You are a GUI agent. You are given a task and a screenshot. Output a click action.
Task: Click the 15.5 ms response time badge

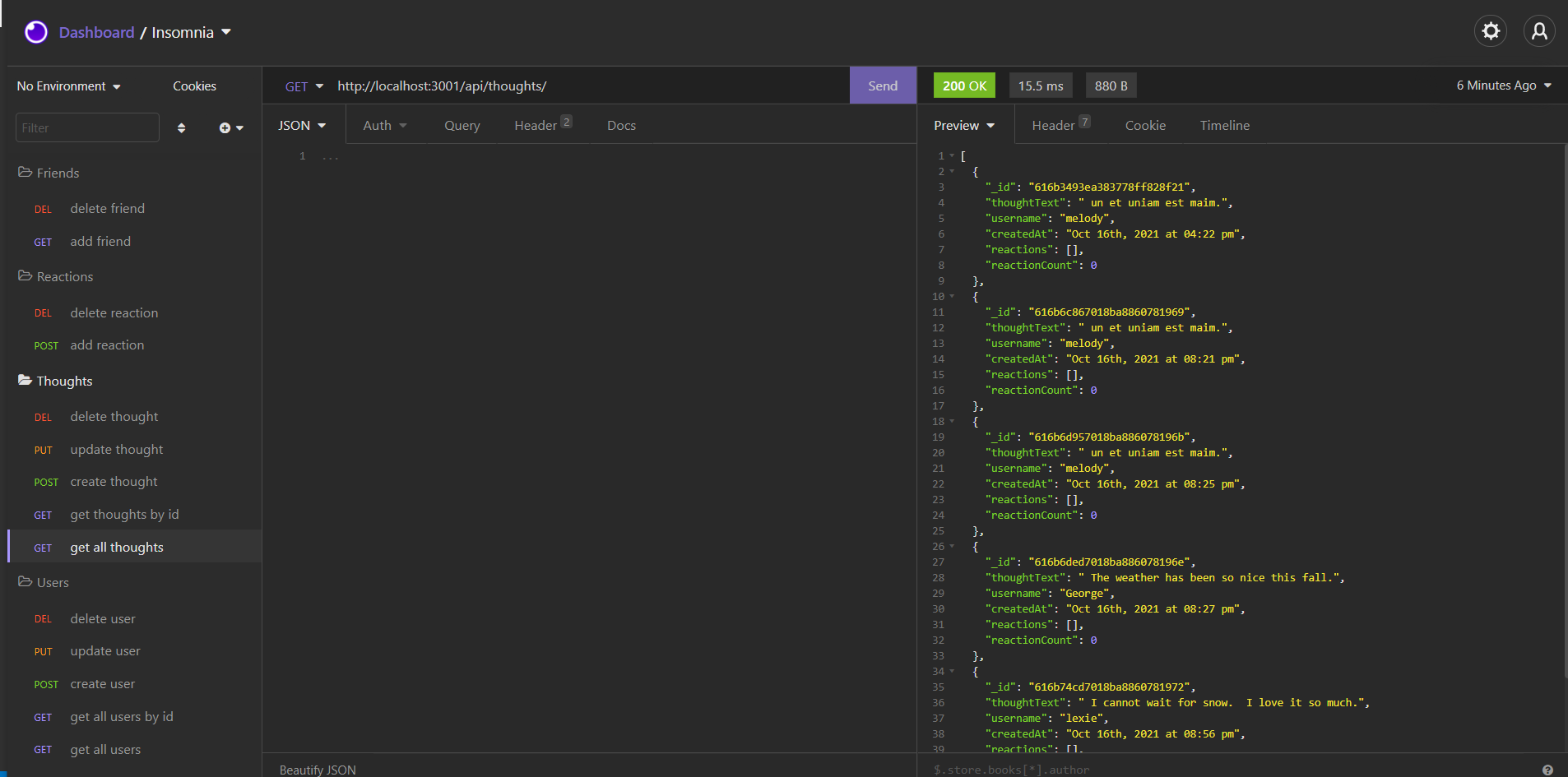pos(1041,86)
